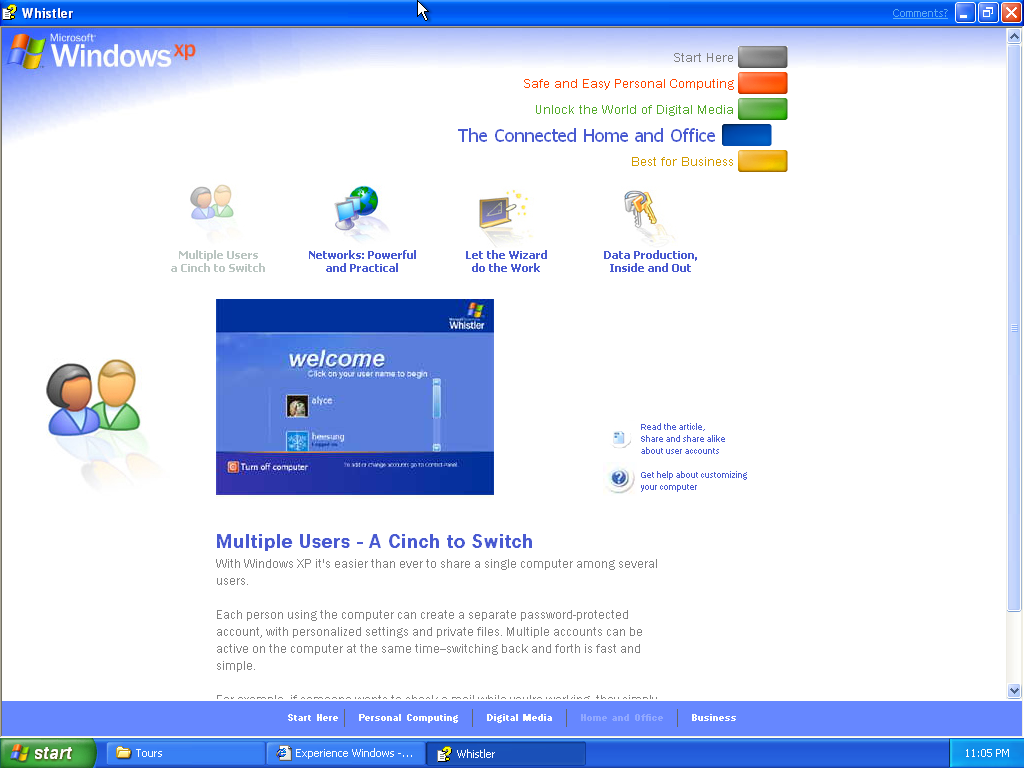This screenshot has height=768, width=1024.
Task: Open the Data Production keys icon
Action: point(639,209)
